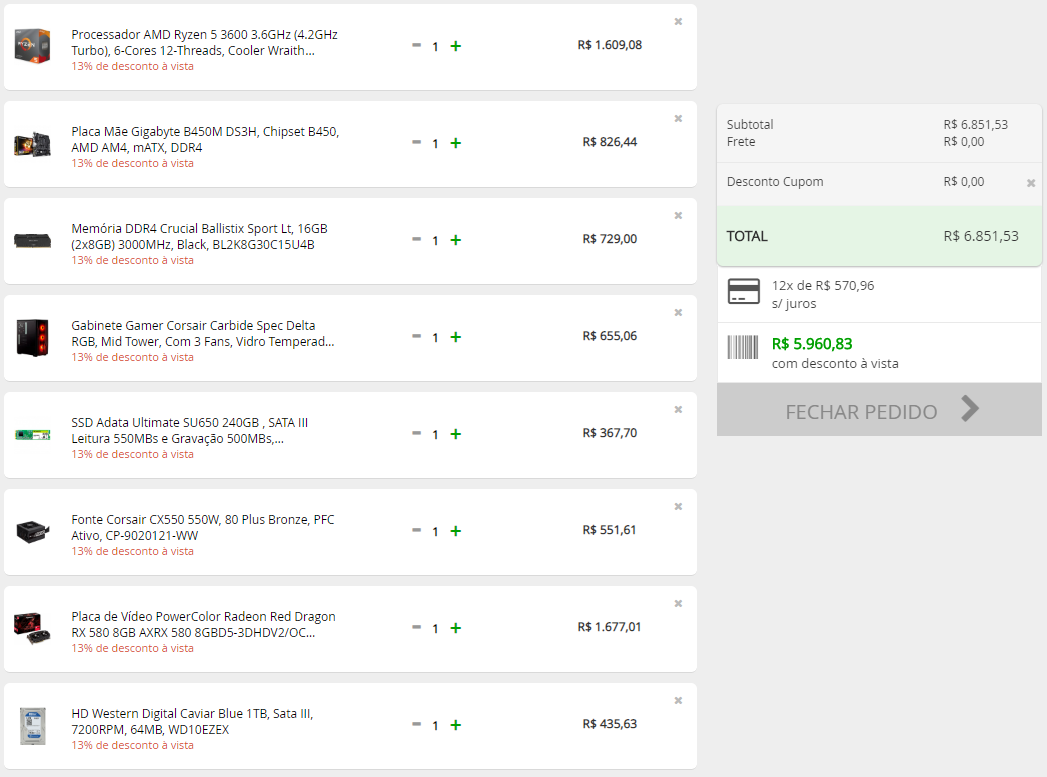Remove Adata SU650 SSD from cart
This screenshot has width=1047, height=777.
click(x=678, y=409)
